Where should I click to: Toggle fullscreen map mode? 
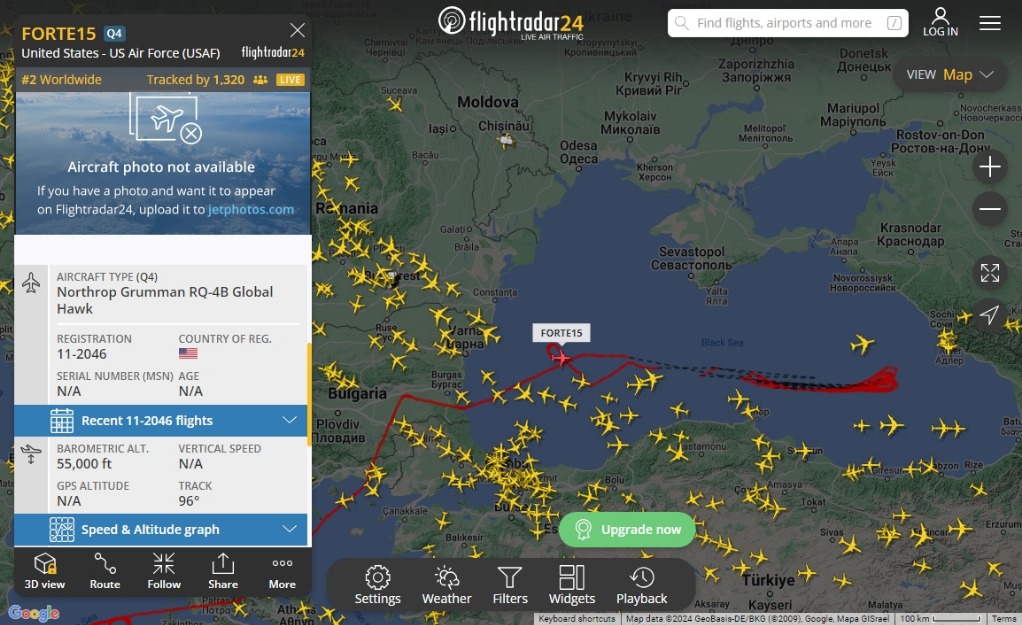coord(989,273)
